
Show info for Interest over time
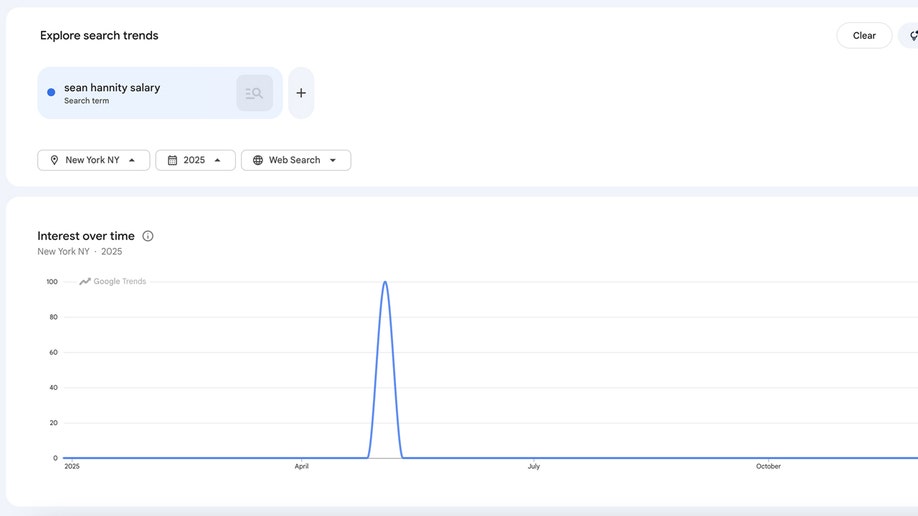[148, 236]
